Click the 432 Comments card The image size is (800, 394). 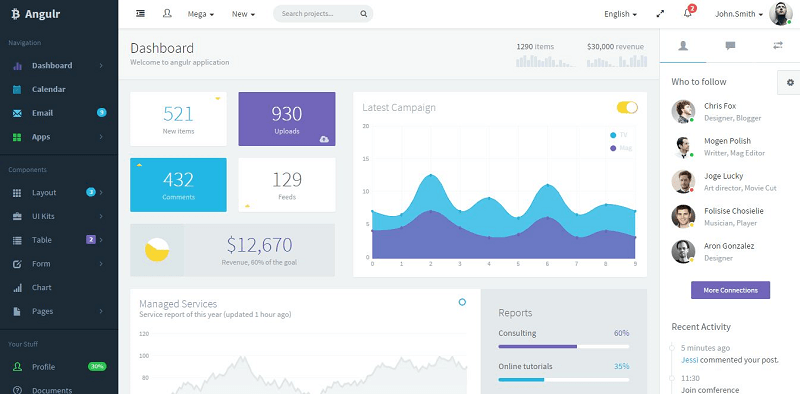179,185
